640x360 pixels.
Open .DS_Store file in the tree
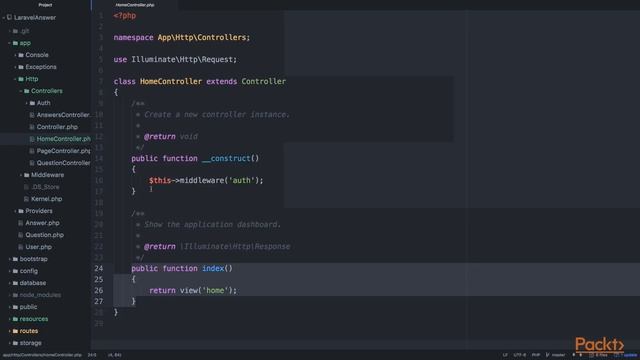(45, 187)
